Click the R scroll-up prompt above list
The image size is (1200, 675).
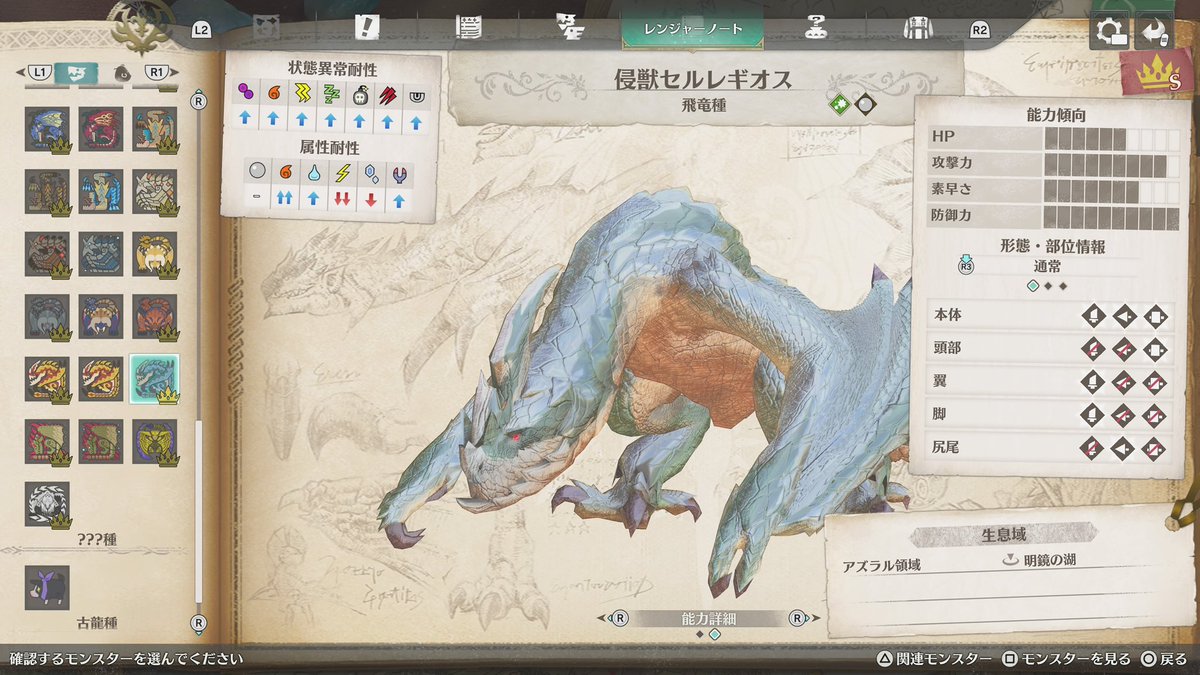coord(197,100)
